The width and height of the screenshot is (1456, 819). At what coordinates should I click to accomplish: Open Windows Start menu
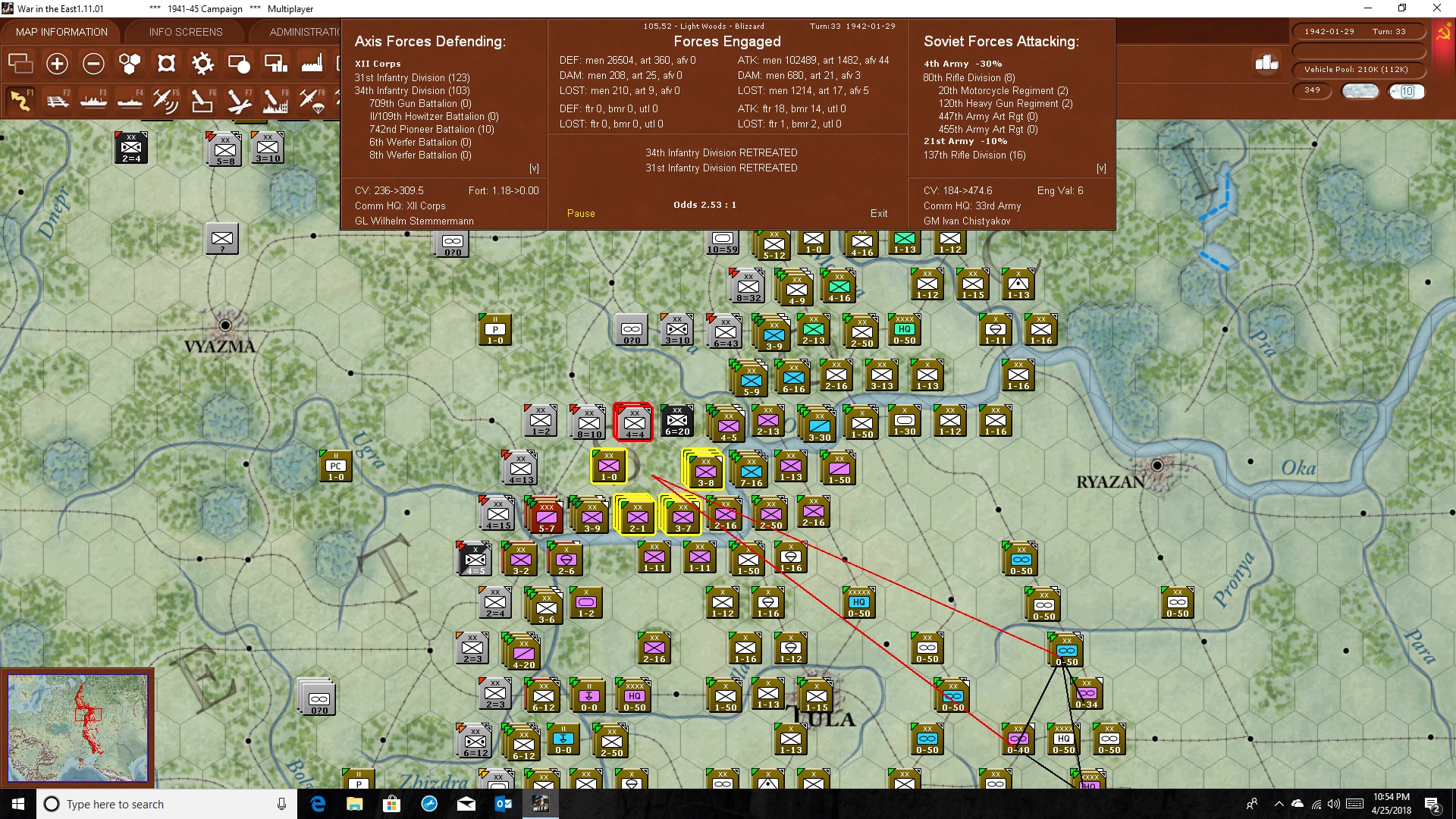coord(18,804)
